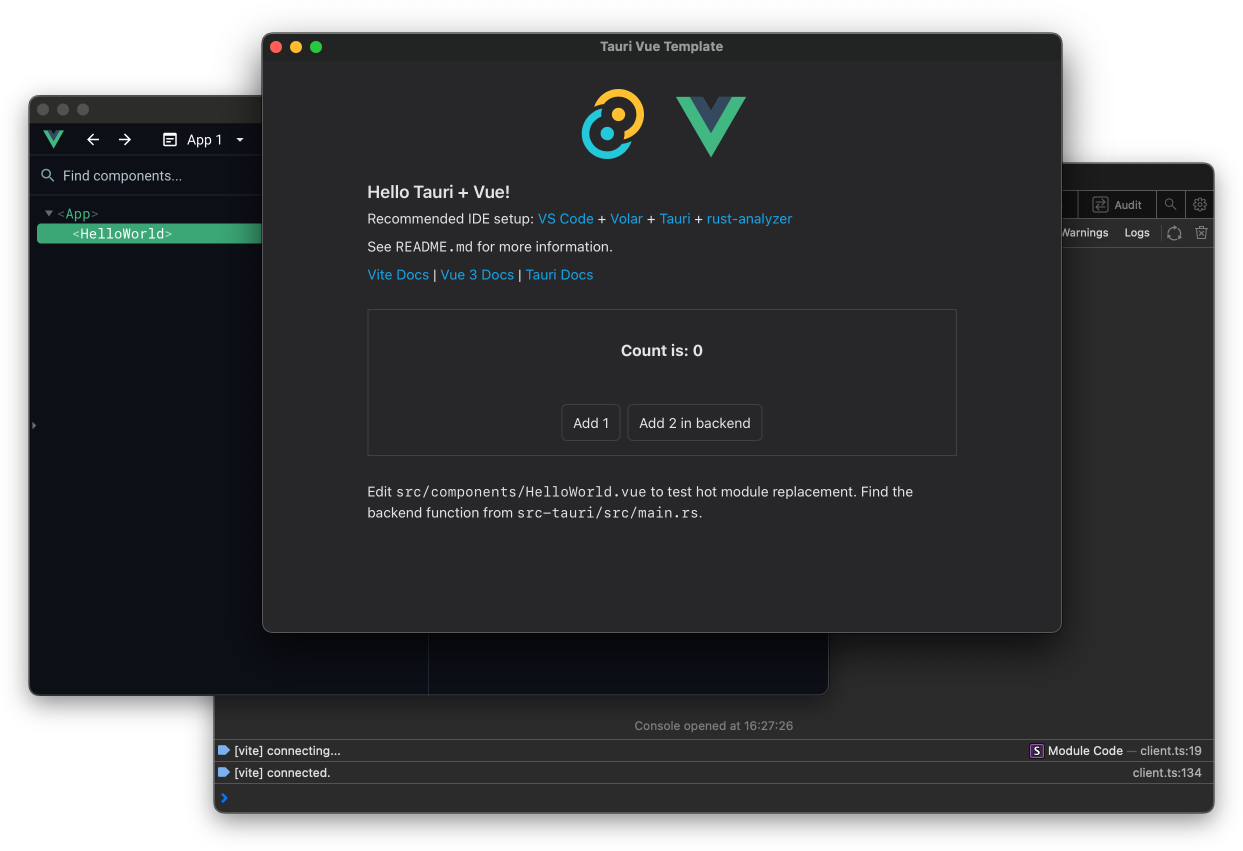Click the Tauri Vue Template window title
The image size is (1243, 851).
(x=661, y=47)
